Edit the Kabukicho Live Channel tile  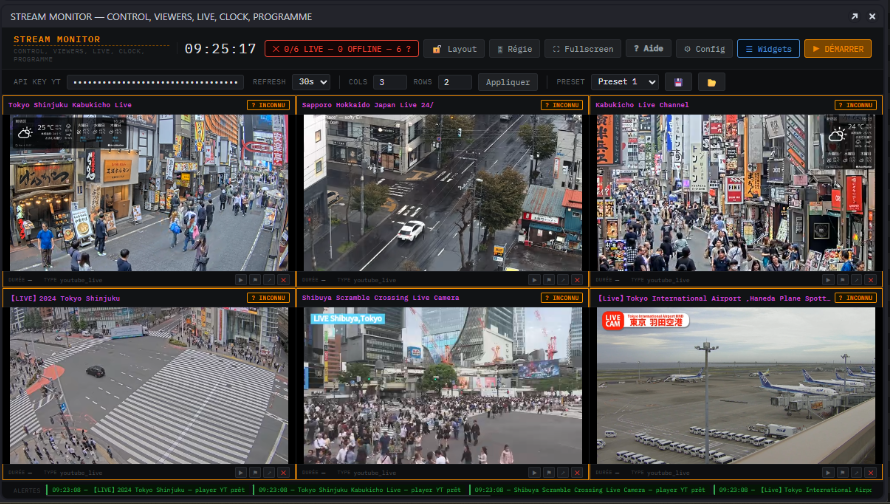857,280
